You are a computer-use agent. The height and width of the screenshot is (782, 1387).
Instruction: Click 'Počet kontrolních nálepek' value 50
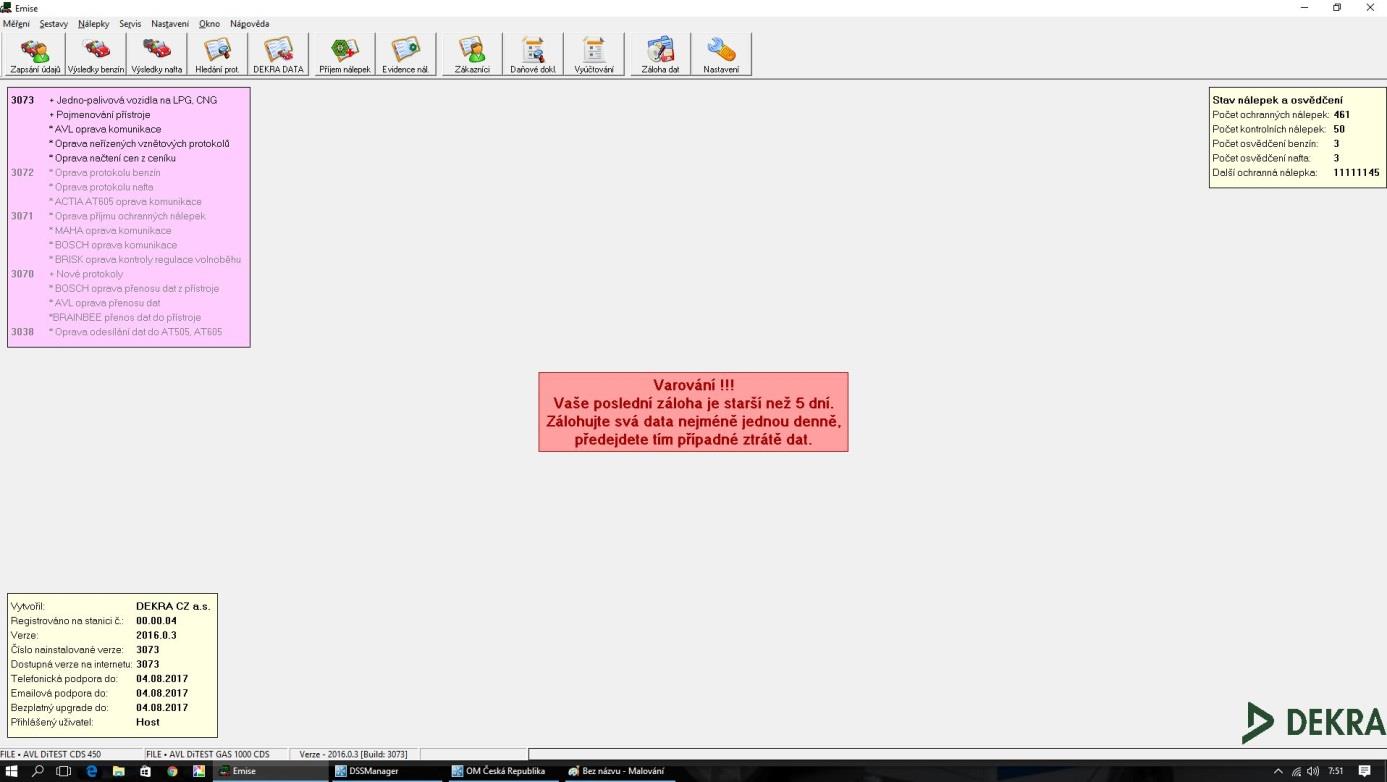pyautogui.click(x=1339, y=129)
